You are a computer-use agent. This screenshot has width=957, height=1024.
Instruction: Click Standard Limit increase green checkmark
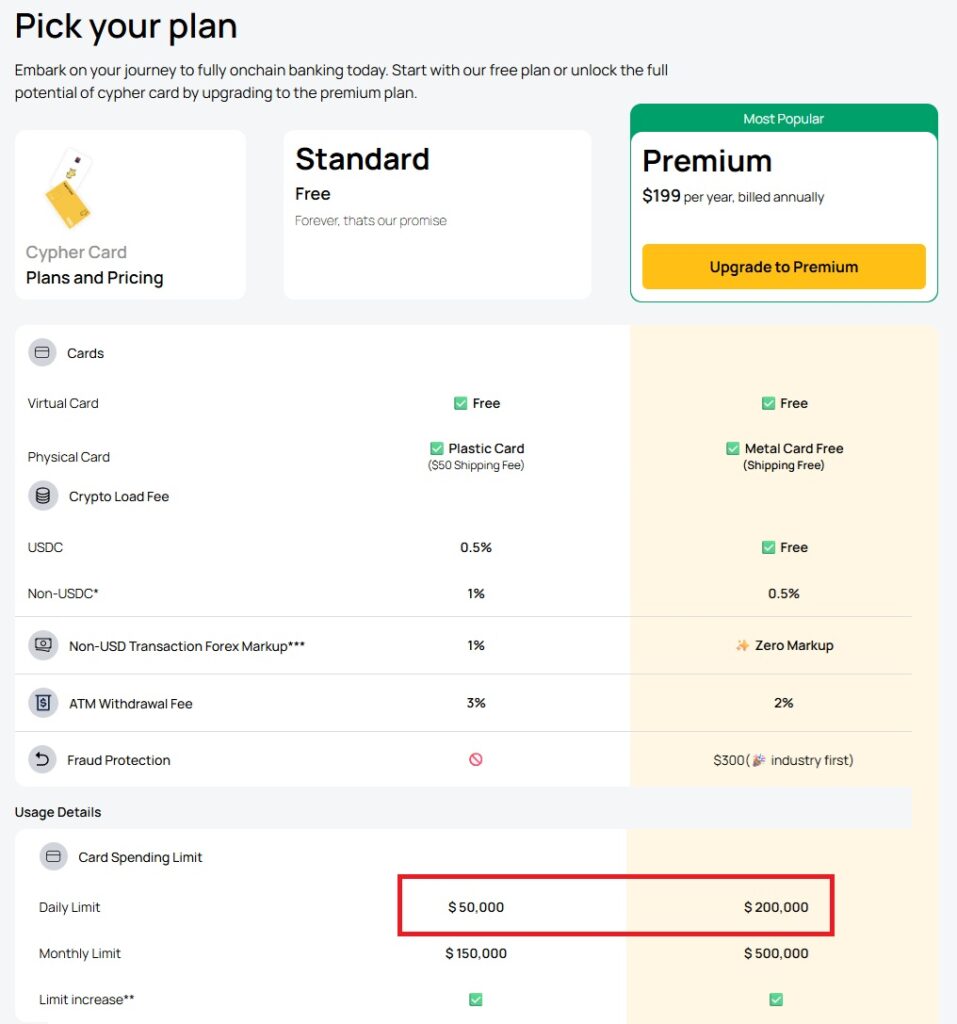click(x=476, y=999)
